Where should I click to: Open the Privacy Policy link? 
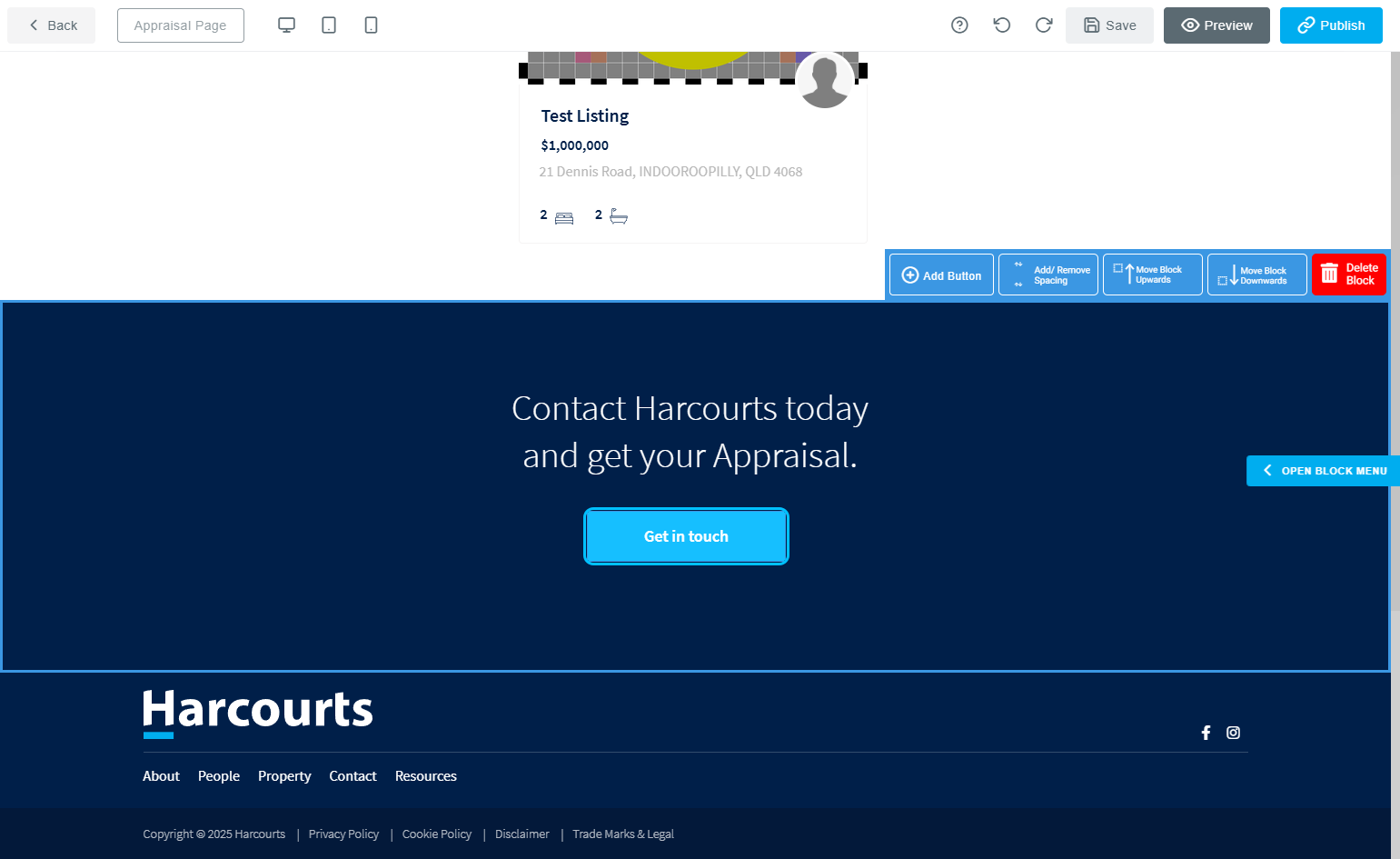(343, 834)
